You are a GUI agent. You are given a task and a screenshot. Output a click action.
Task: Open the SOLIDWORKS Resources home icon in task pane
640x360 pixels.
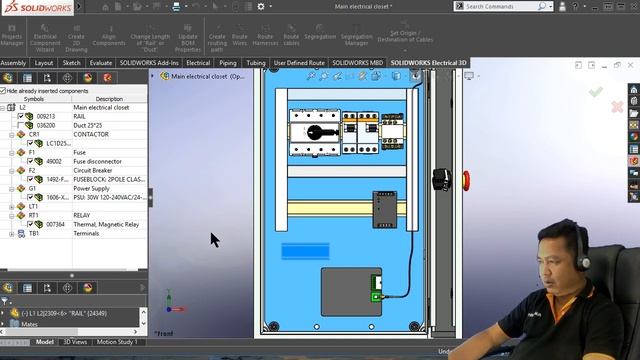tap(634, 89)
